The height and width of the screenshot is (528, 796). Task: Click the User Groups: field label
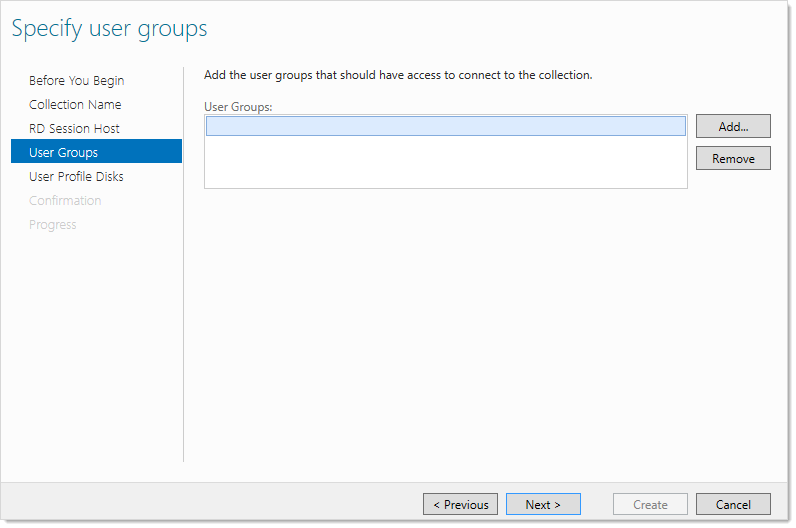click(x=238, y=107)
